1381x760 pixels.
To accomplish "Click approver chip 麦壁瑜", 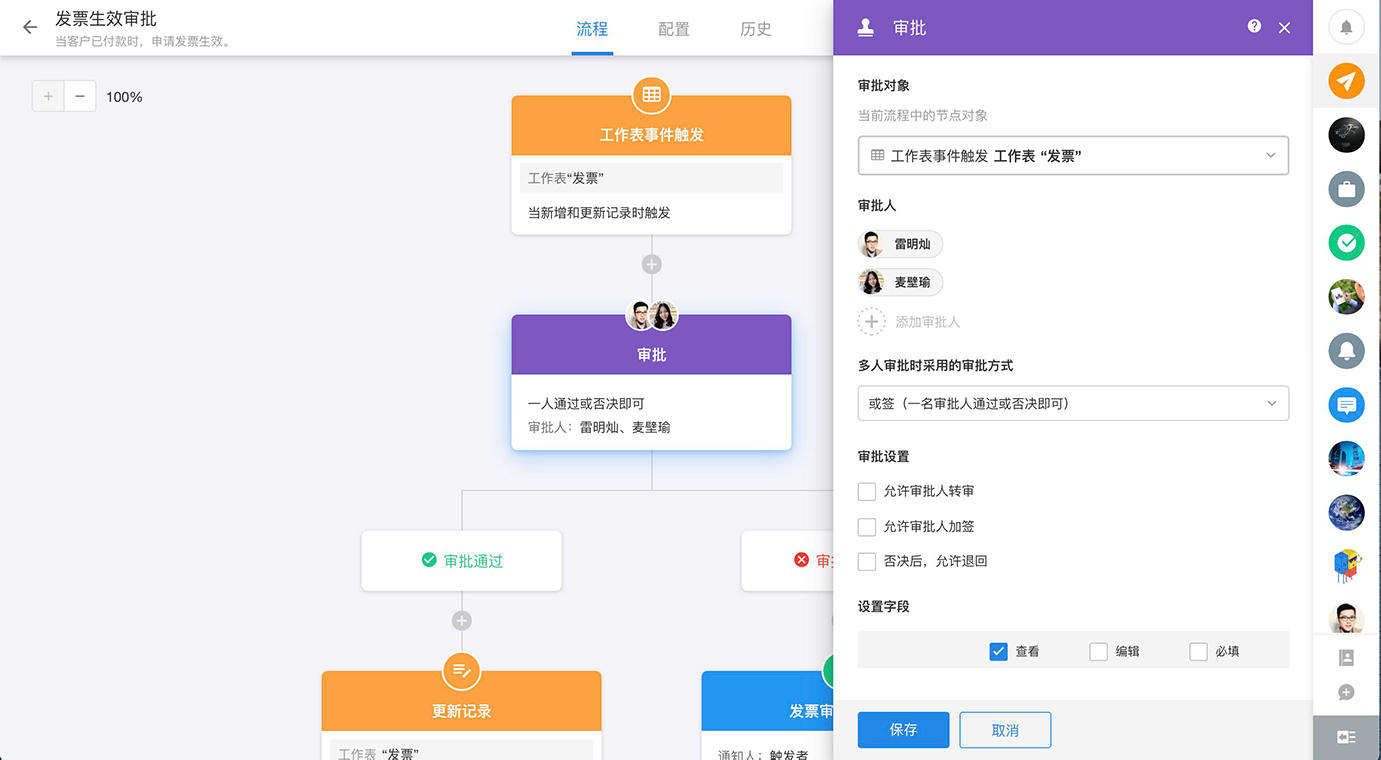I will tap(900, 282).
